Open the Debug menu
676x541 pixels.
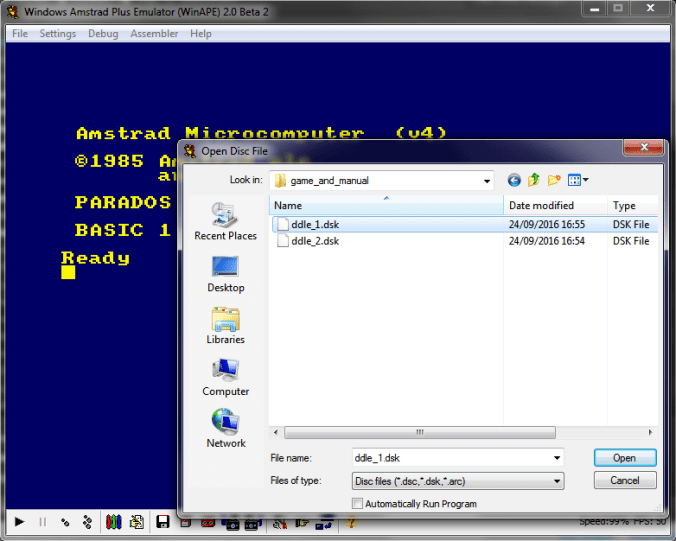tap(103, 34)
